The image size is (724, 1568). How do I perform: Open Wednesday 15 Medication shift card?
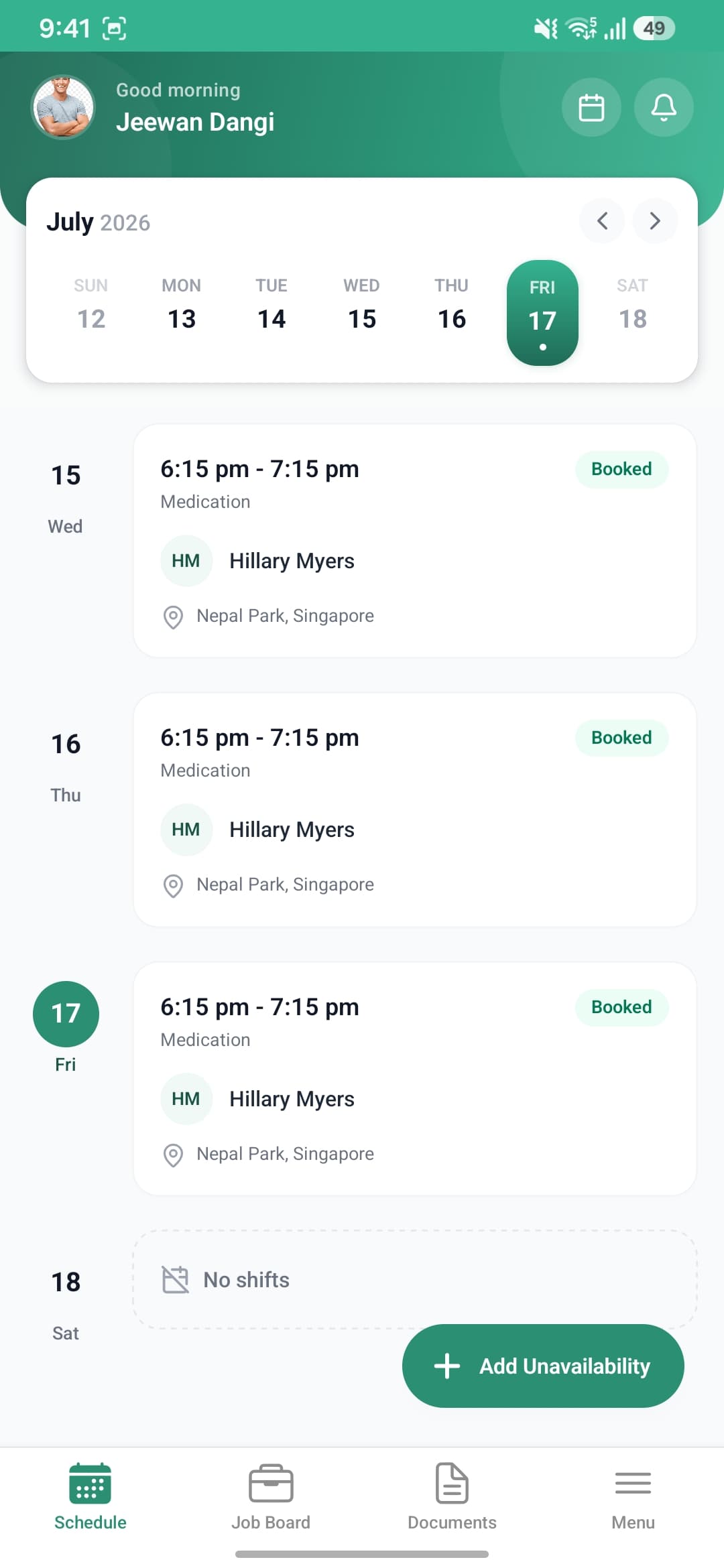click(415, 541)
